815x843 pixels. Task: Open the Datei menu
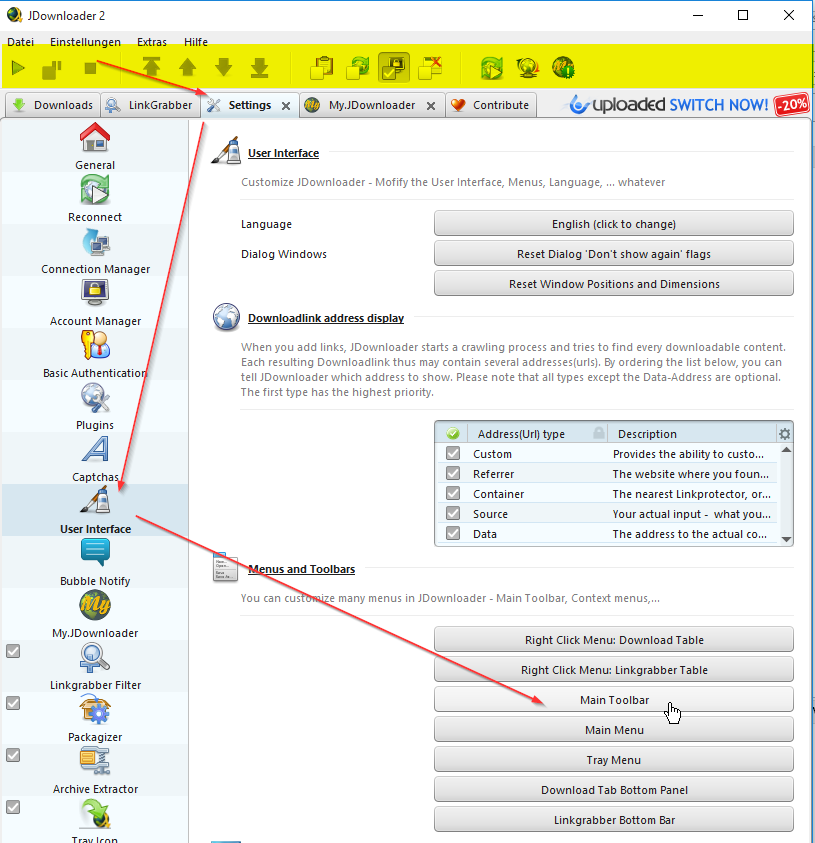pos(20,42)
